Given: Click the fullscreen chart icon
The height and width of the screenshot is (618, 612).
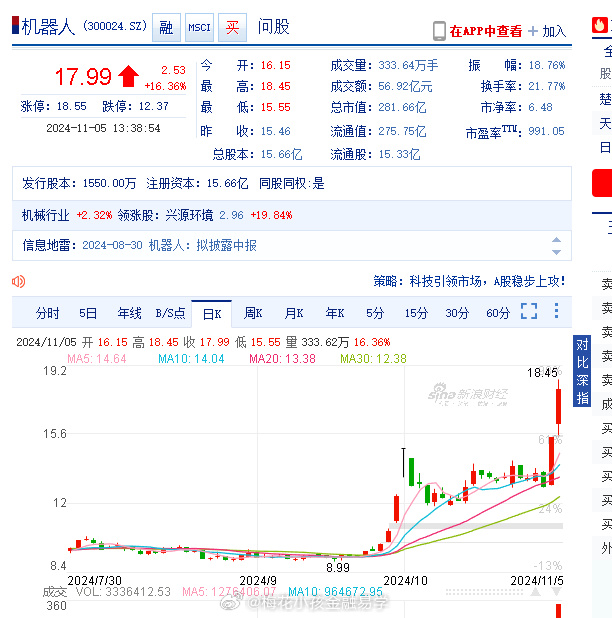Looking at the screenshot, I should 529,311.
